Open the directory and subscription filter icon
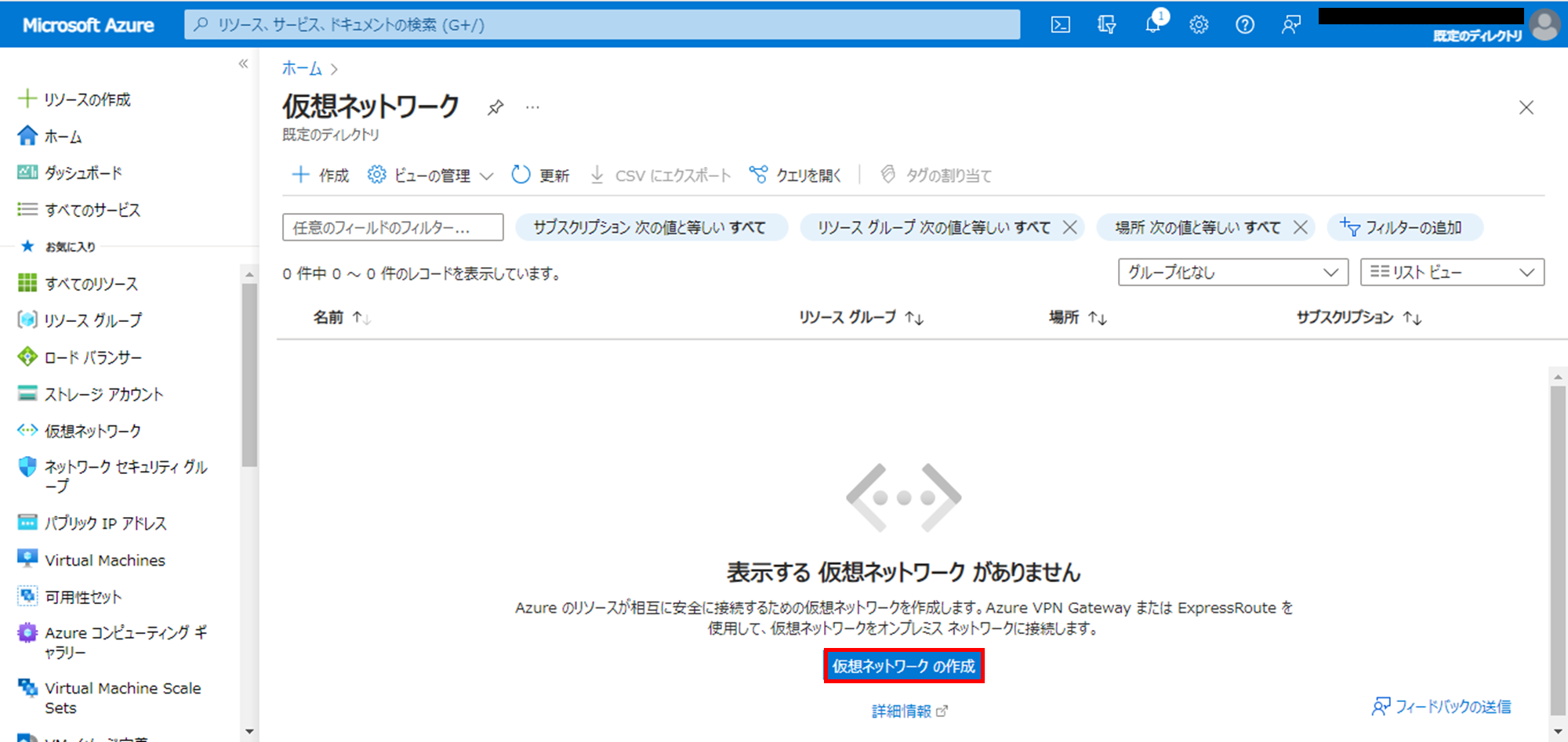 [x=1106, y=25]
